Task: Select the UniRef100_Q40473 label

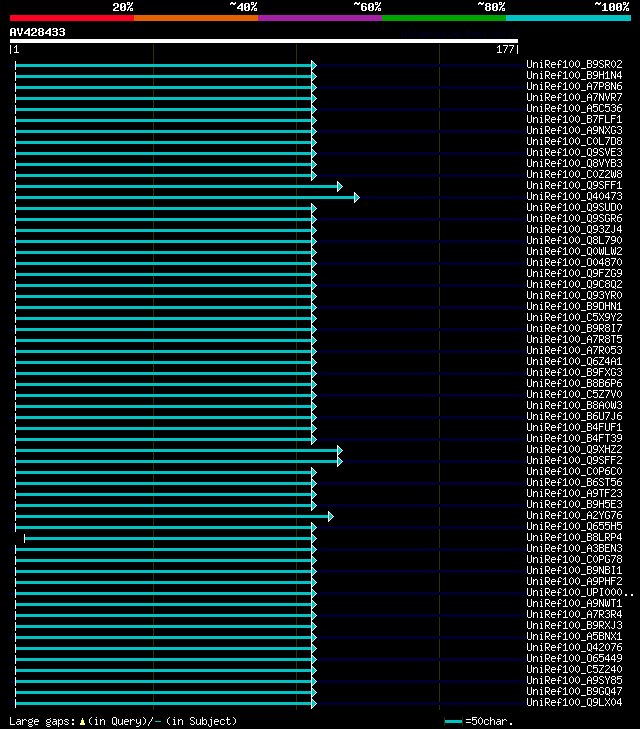Action: [574, 196]
